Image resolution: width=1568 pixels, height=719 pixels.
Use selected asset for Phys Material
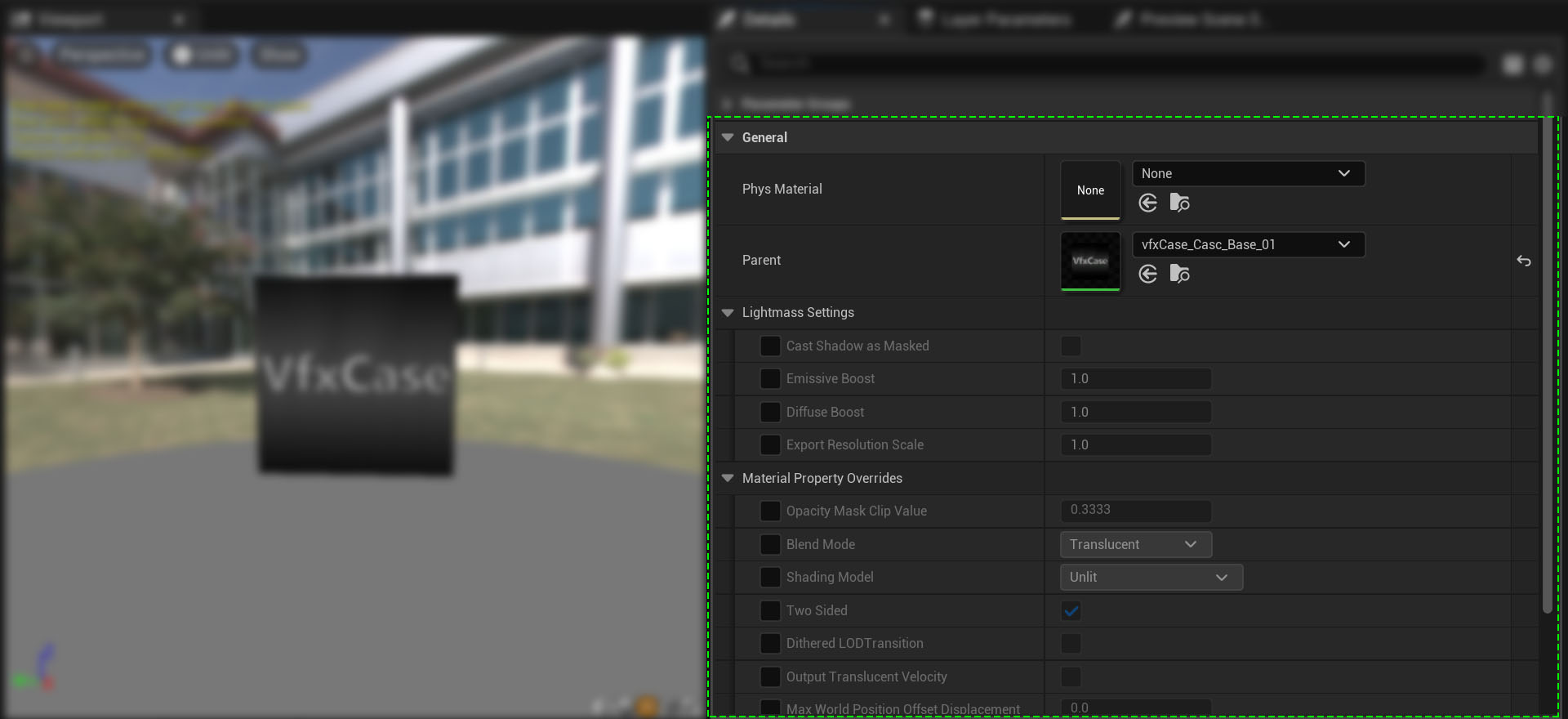[1147, 203]
